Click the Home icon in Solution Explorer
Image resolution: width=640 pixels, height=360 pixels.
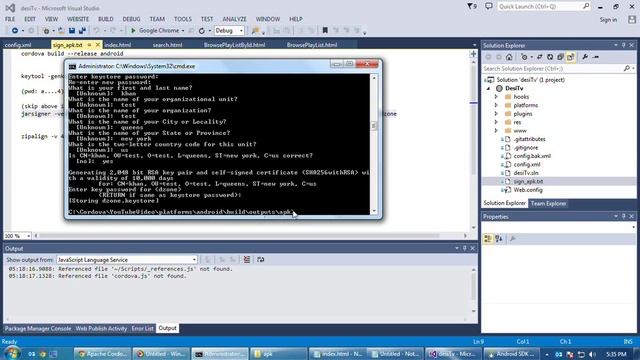coord(509,57)
